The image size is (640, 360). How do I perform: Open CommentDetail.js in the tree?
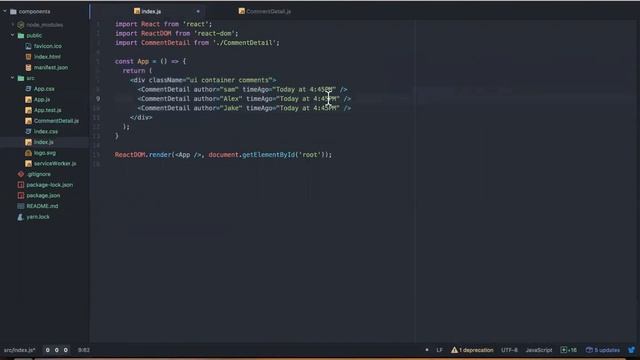(56, 121)
